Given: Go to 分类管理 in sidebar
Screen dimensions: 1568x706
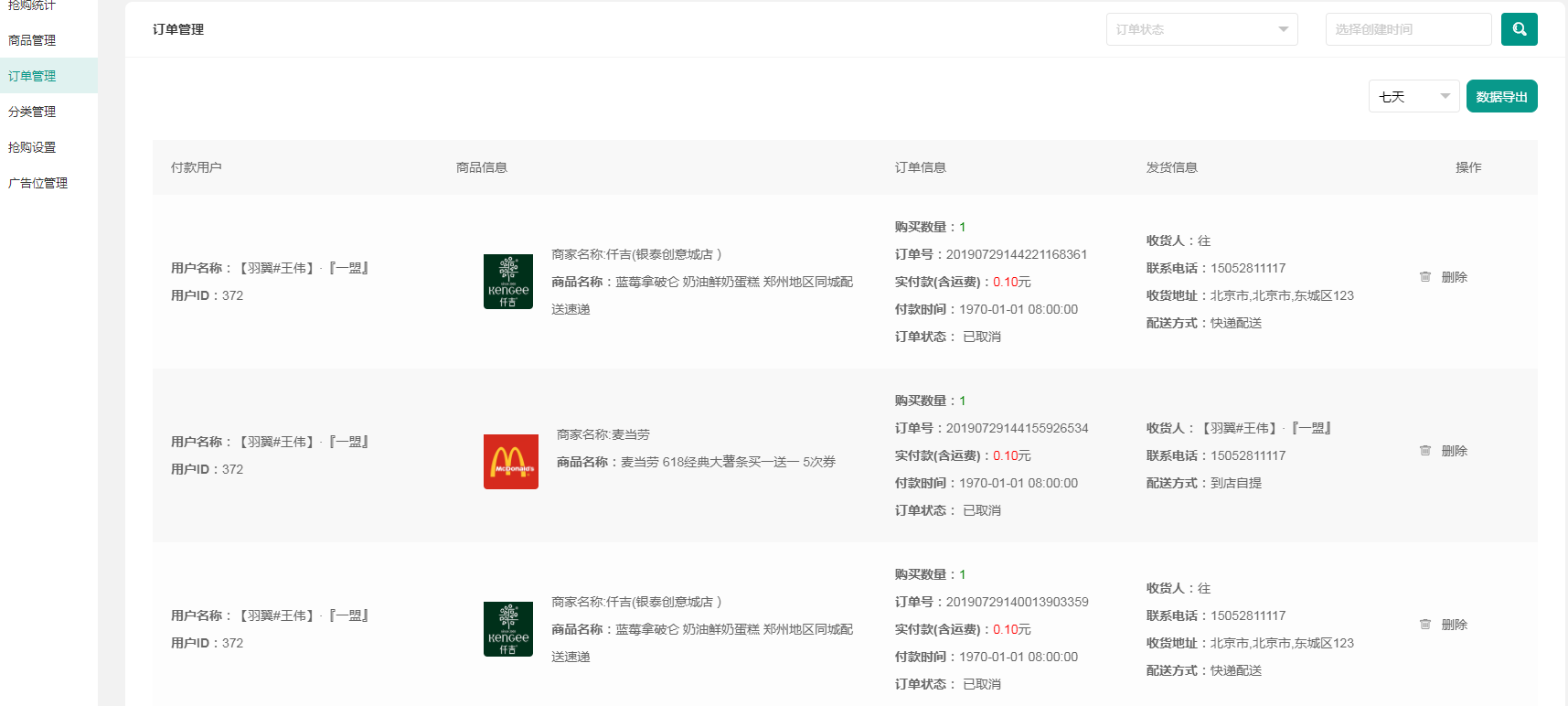Looking at the screenshot, I should [x=32, y=112].
